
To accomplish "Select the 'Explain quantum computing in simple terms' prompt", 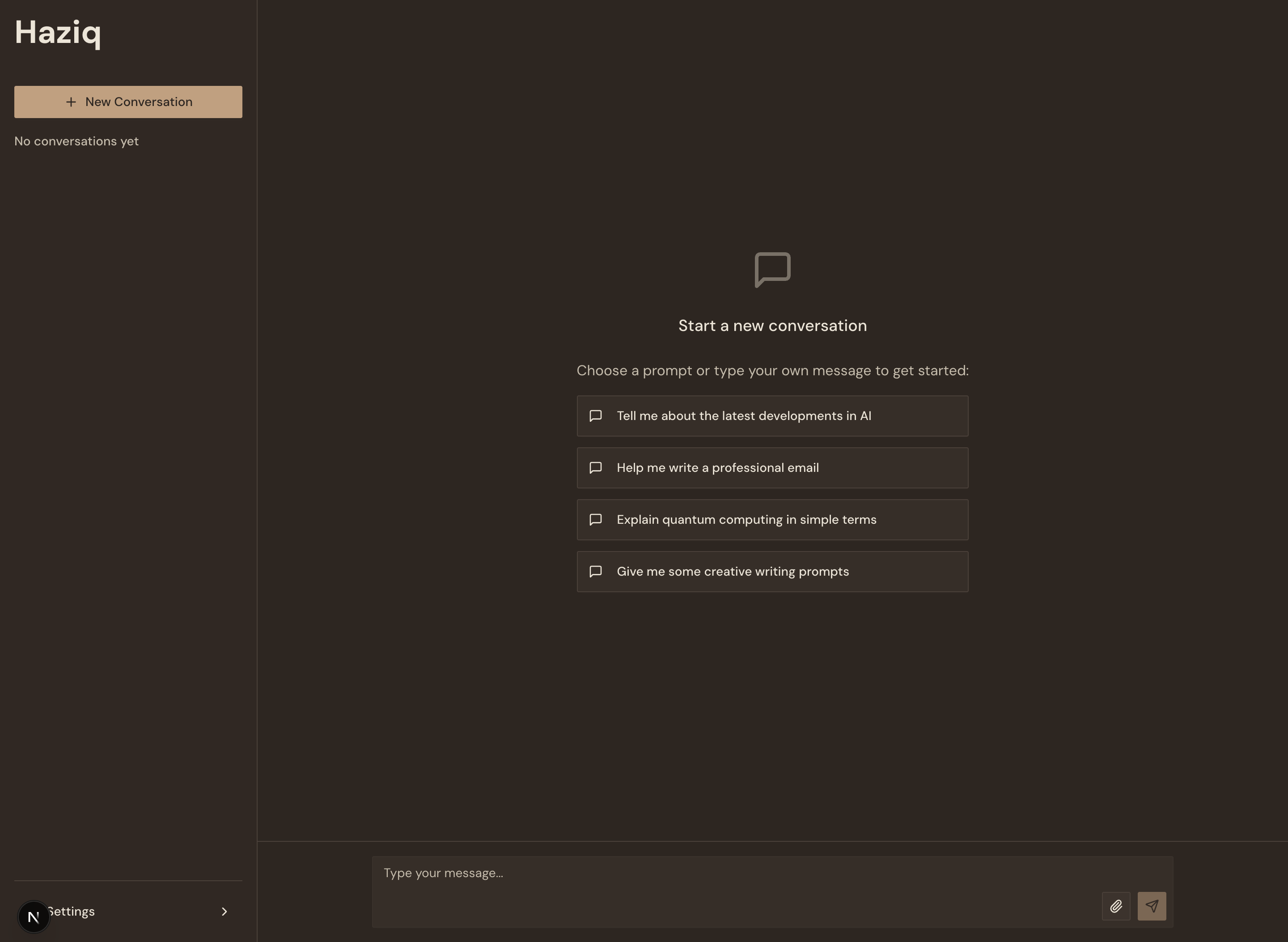I will [772, 519].
